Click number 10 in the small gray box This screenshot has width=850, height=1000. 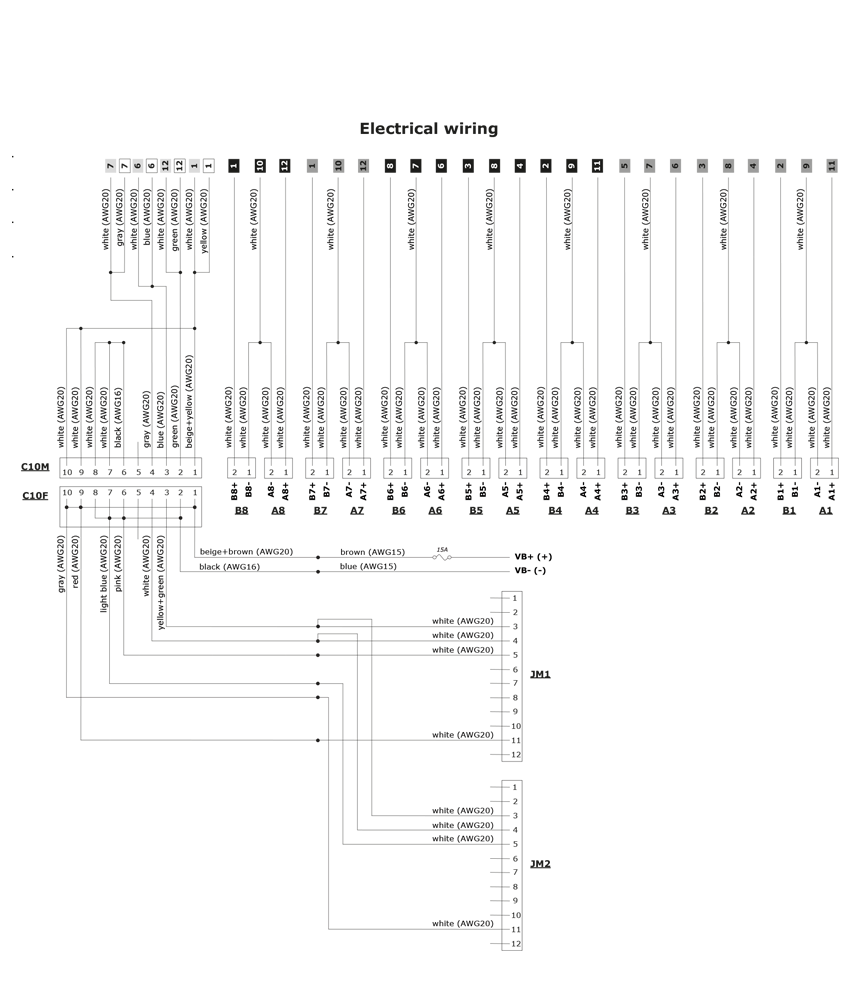tap(338, 164)
